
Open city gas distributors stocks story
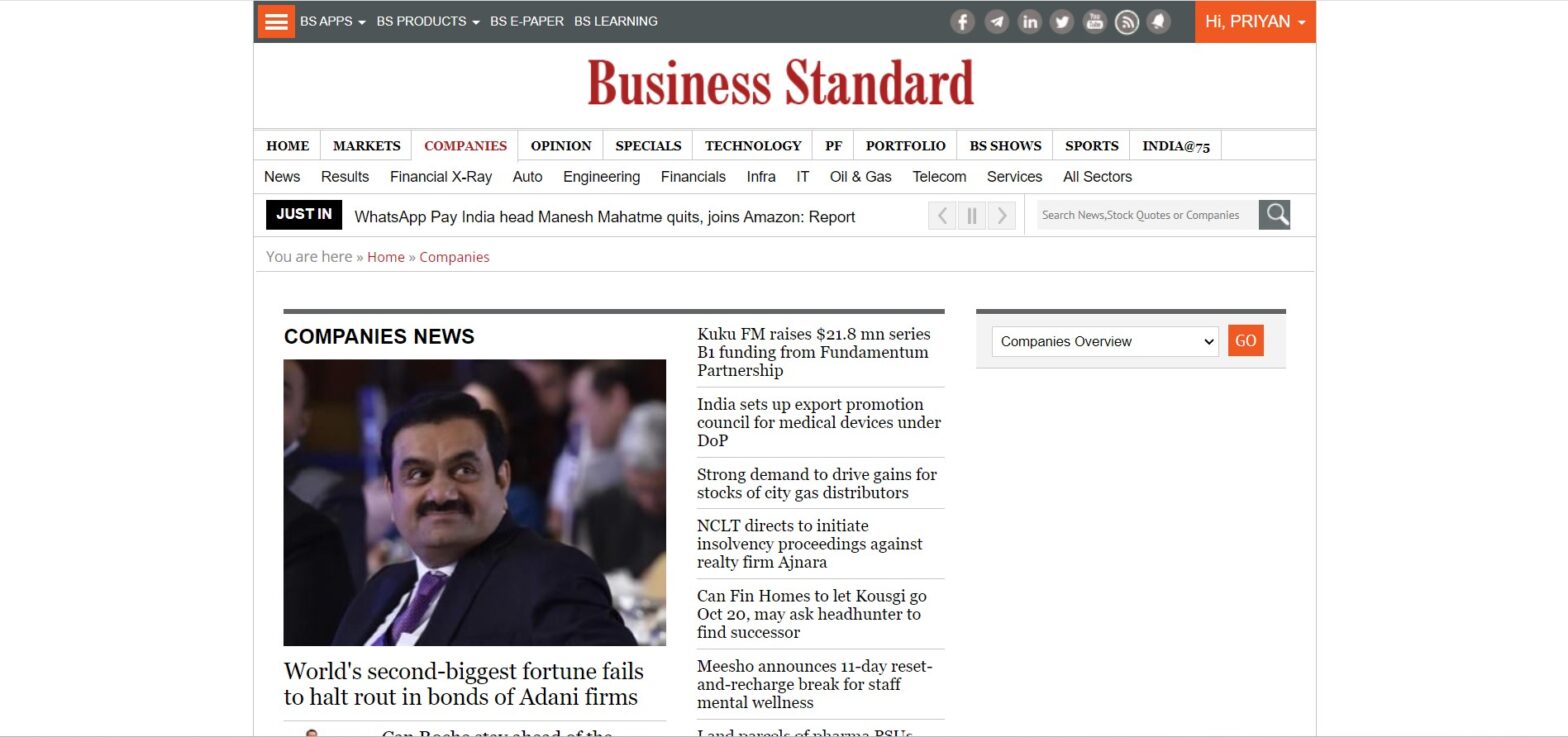817,483
